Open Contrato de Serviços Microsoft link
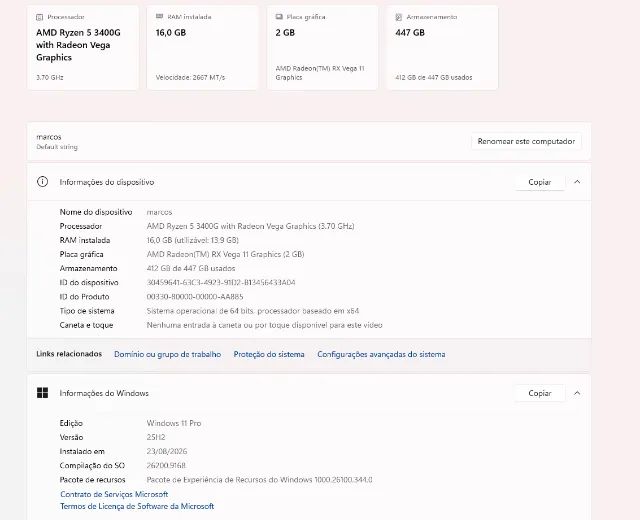 (114, 494)
